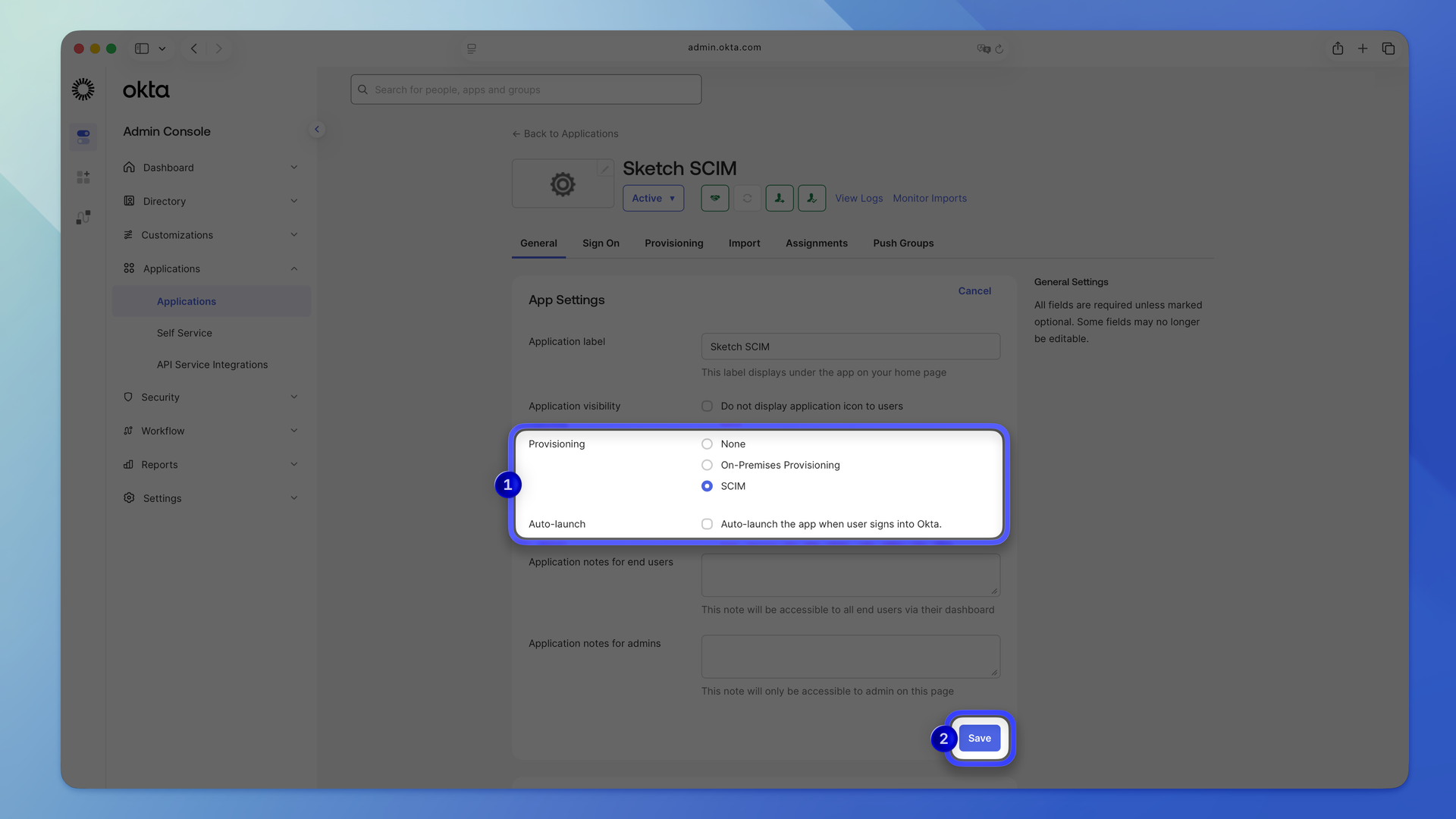The height and width of the screenshot is (819, 1456).
Task: Select the None provisioning option
Action: coord(707,444)
